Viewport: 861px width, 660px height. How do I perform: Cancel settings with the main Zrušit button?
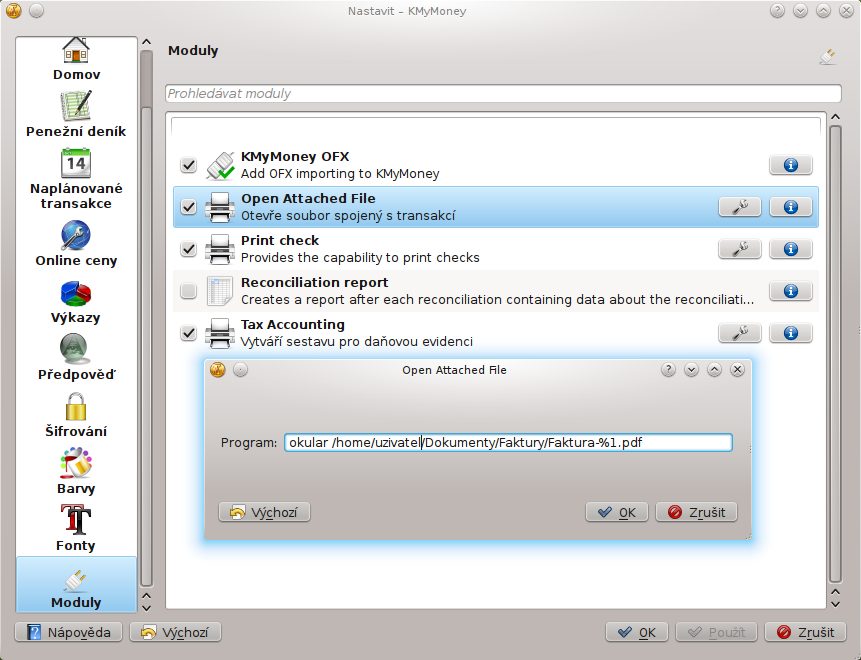click(x=806, y=633)
